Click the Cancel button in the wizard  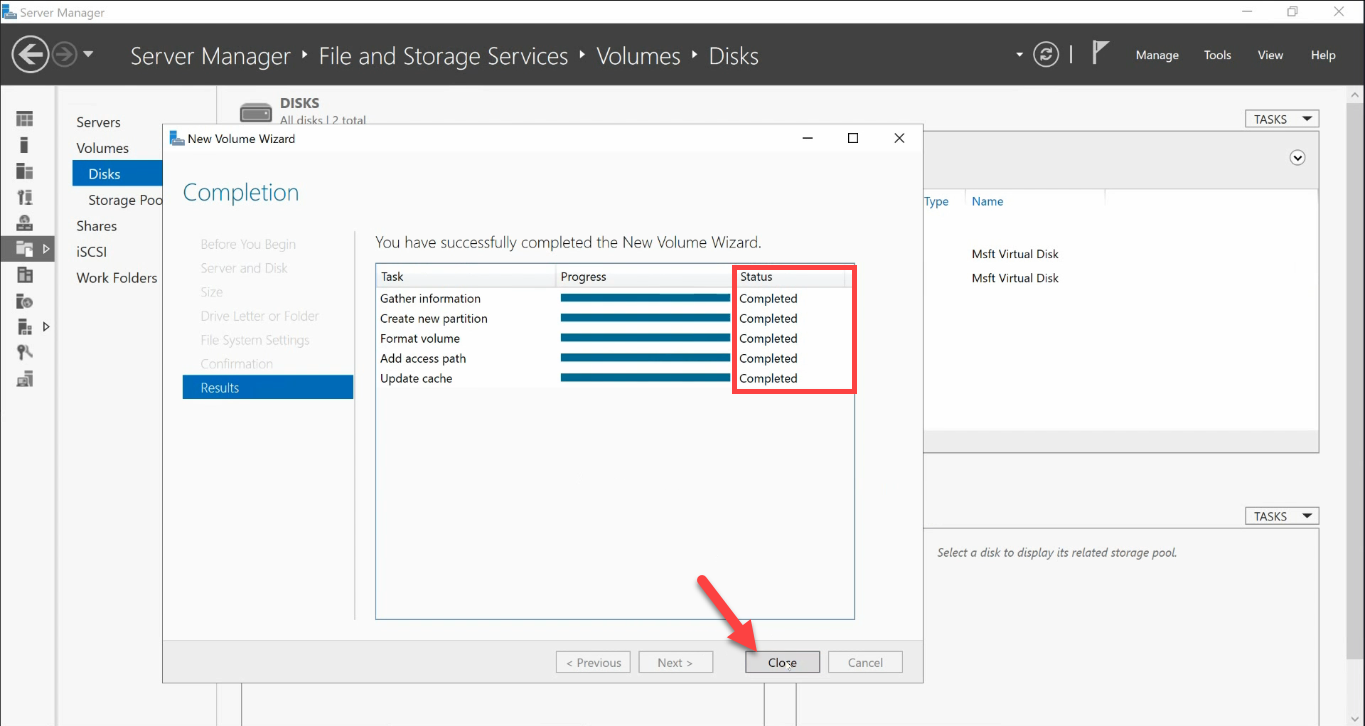point(865,662)
